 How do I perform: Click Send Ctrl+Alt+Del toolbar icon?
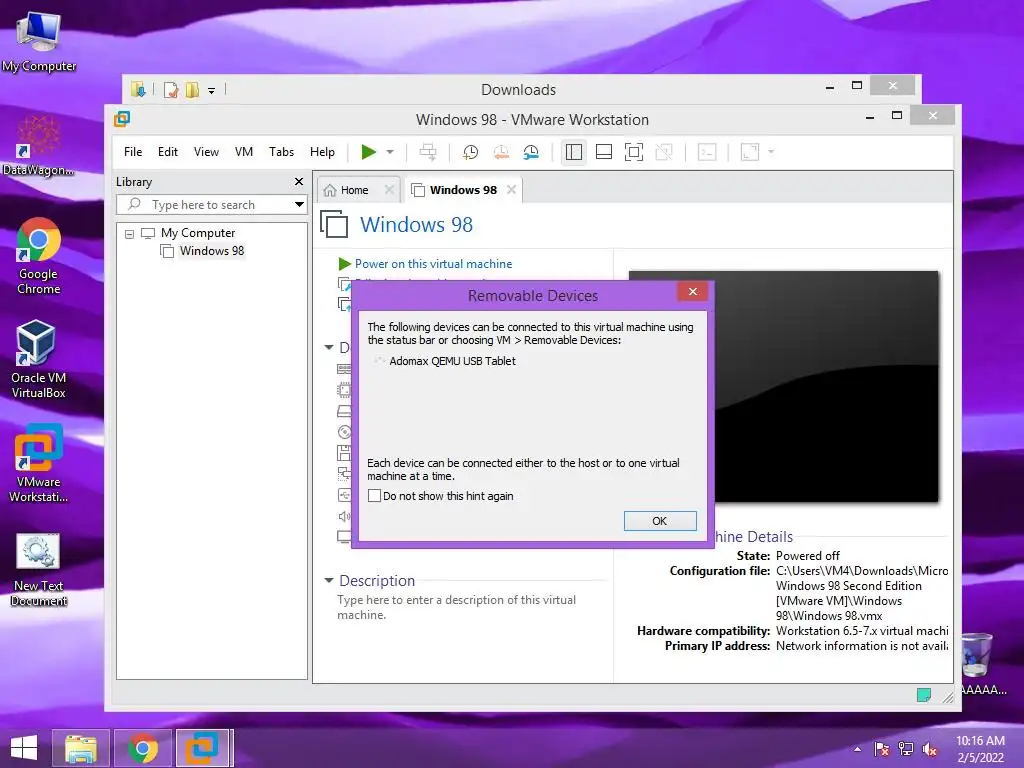[x=428, y=152]
